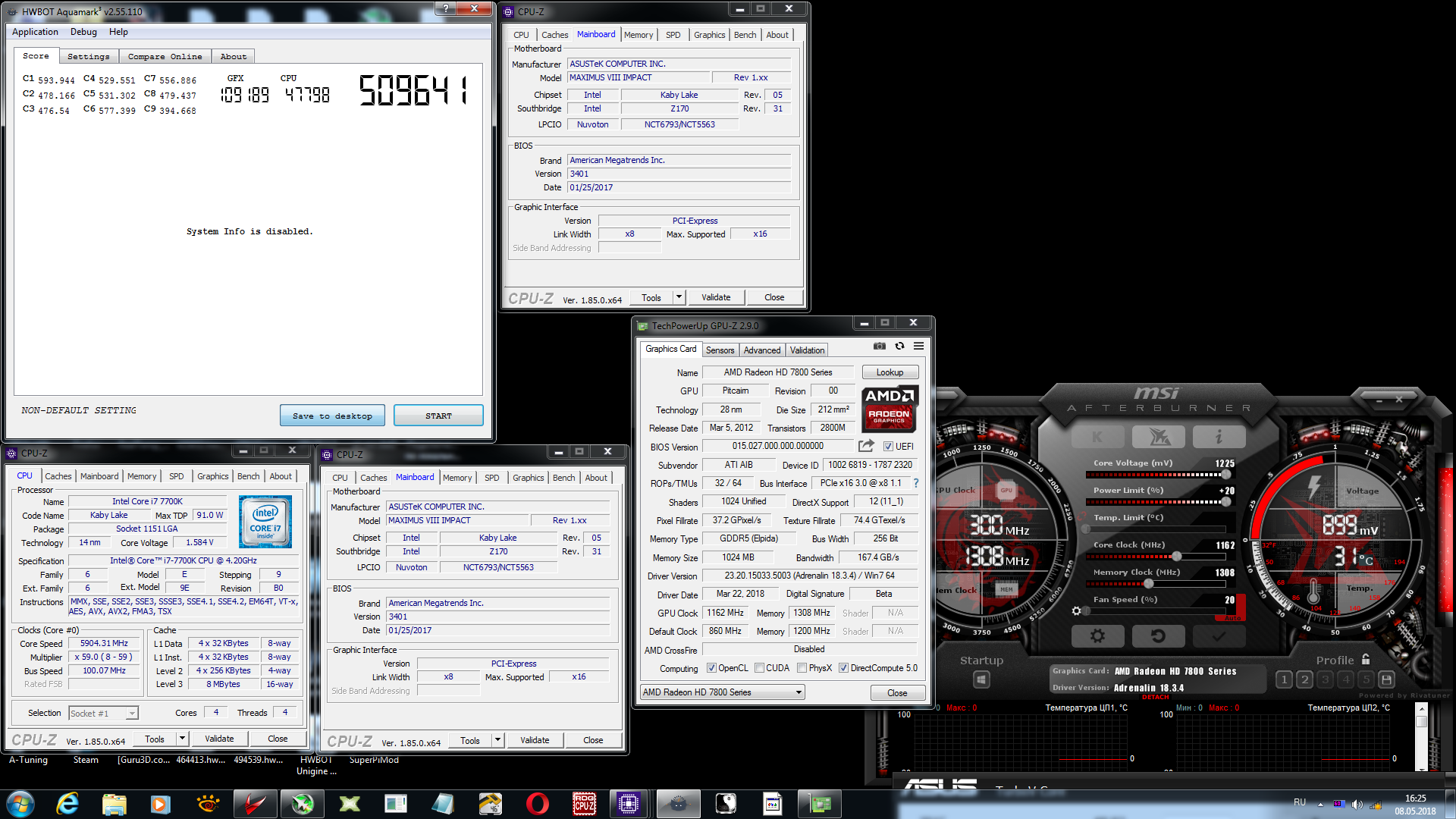This screenshot has height=819, width=1456.
Task: Click the Aquamark title bar help question button
Action: [x=446, y=8]
